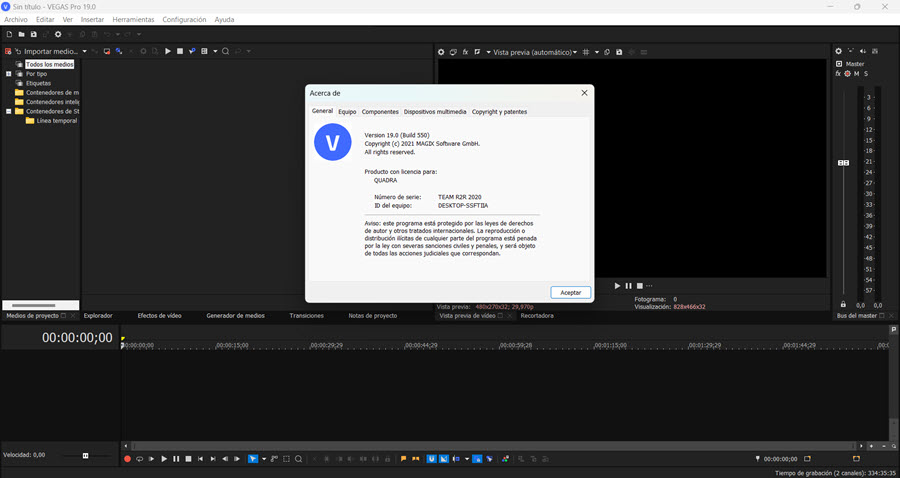The image size is (900, 478).
Task: Open project properties via main toolbar gear
Action: click(x=58, y=34)
